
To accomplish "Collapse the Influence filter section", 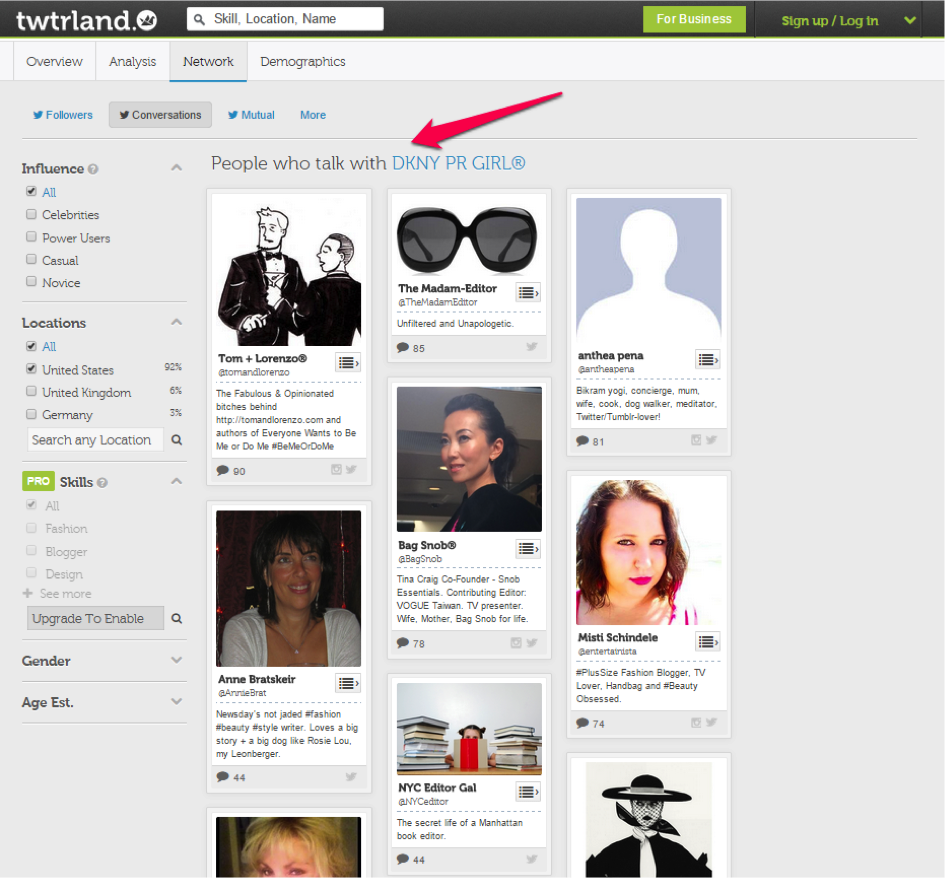I will (176, 168).
